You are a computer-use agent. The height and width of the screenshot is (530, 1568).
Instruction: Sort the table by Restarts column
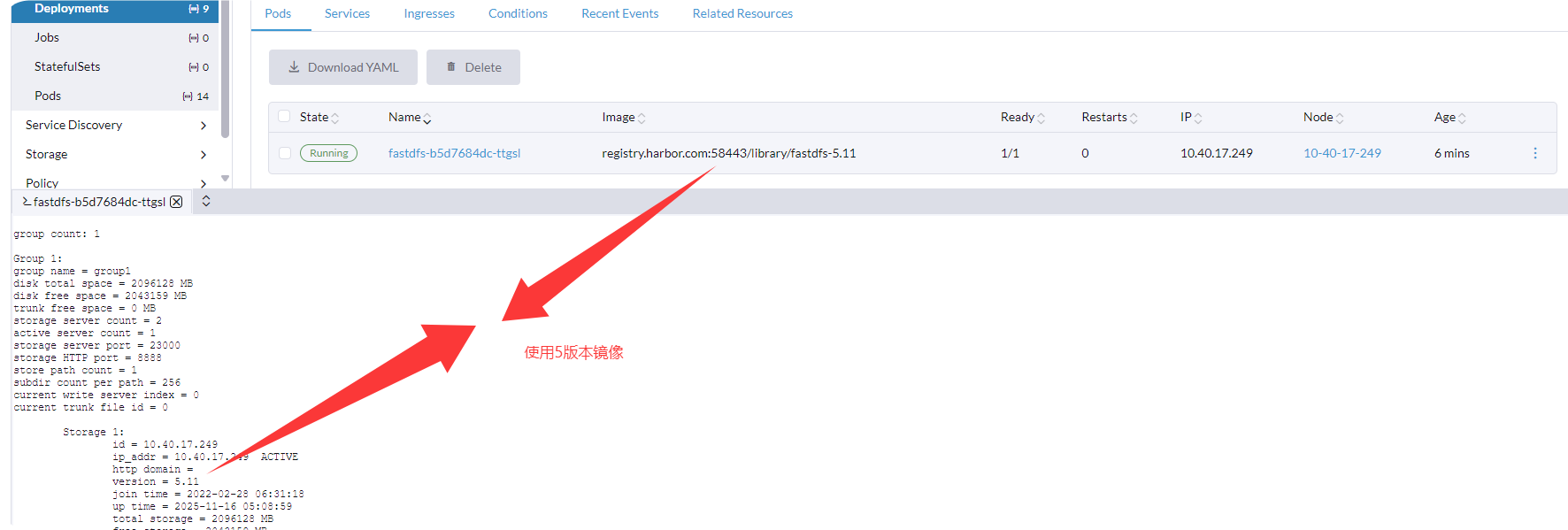(1110, 117)
